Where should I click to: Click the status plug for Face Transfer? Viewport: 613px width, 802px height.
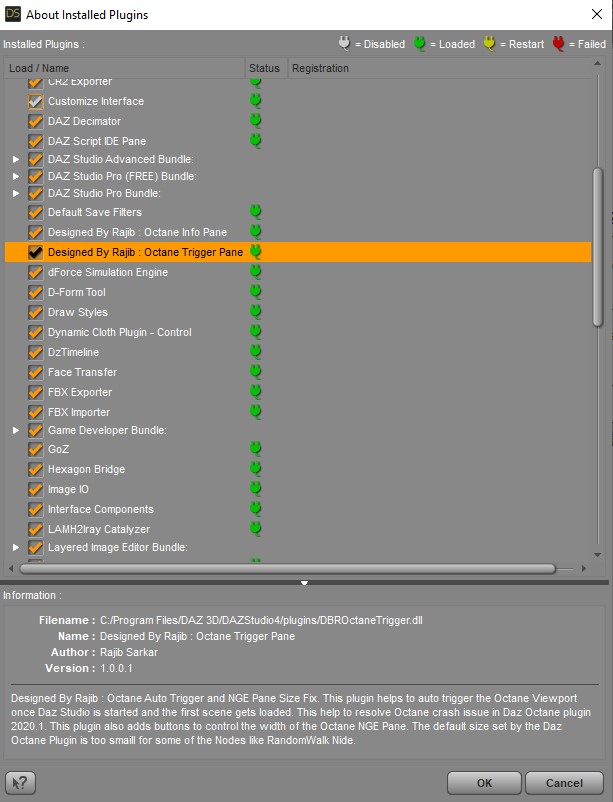point(255,371)
